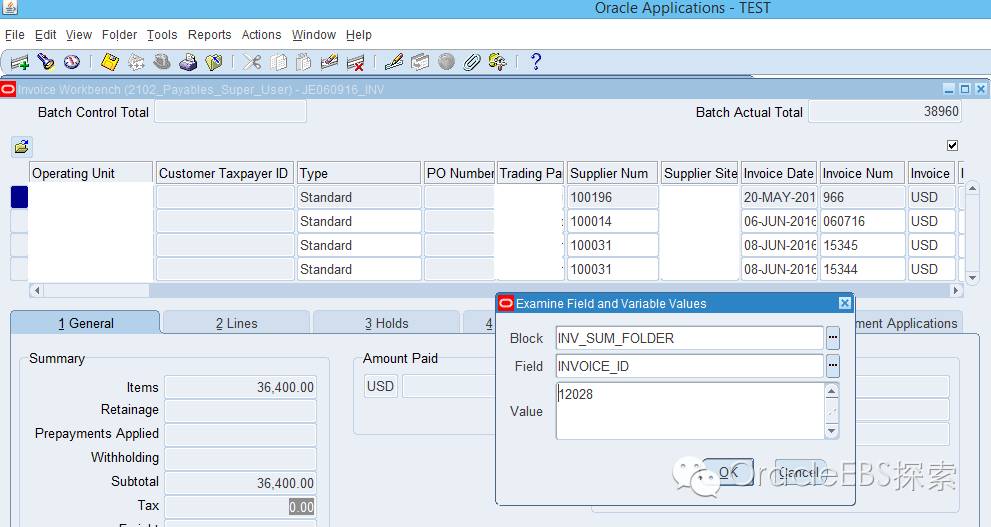Click the Value box scroll up arrow

832,391
